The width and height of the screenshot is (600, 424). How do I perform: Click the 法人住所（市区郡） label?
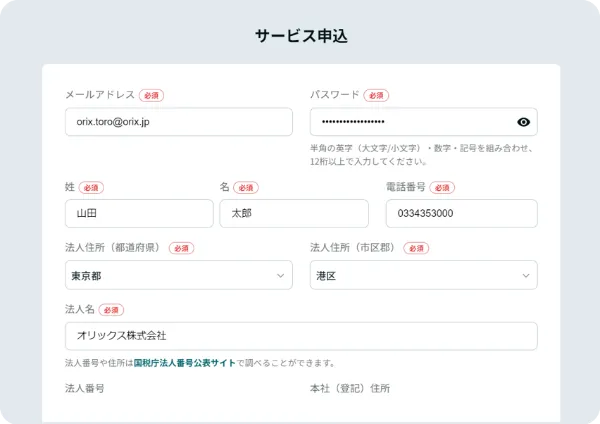354,248
